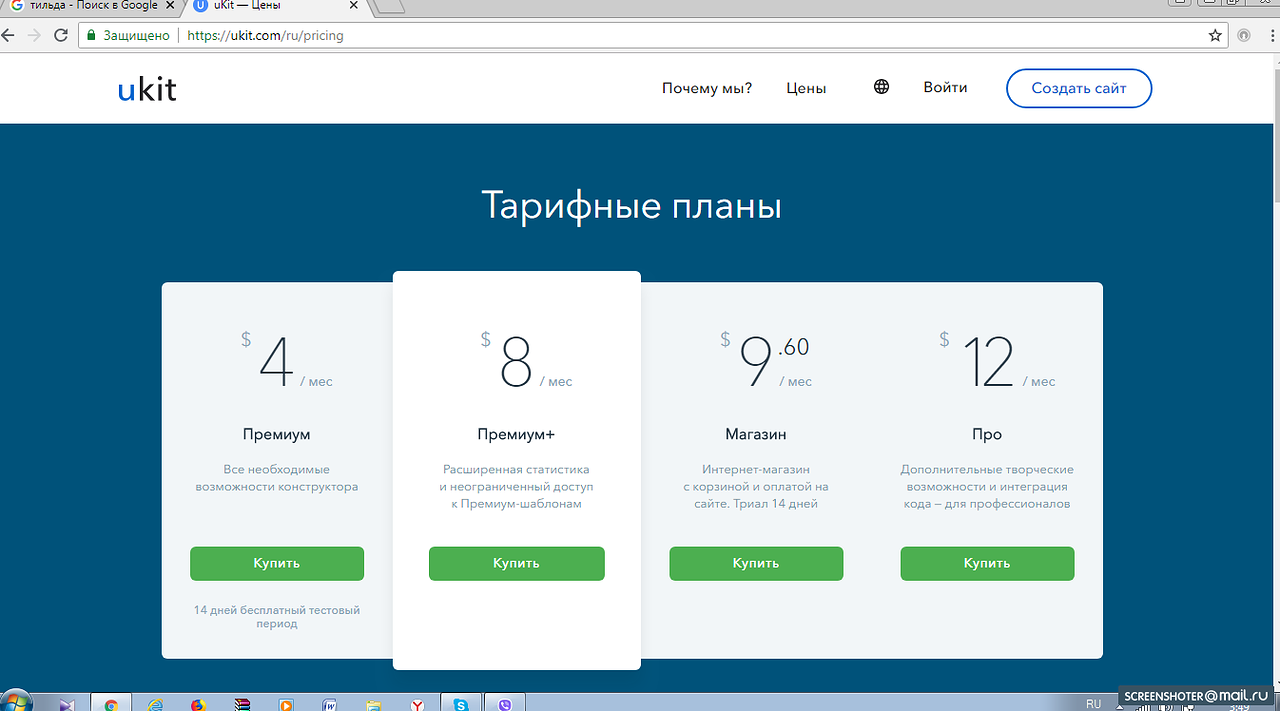
Task: Click the Тарифные планы heading
Action: click(631, 206)
